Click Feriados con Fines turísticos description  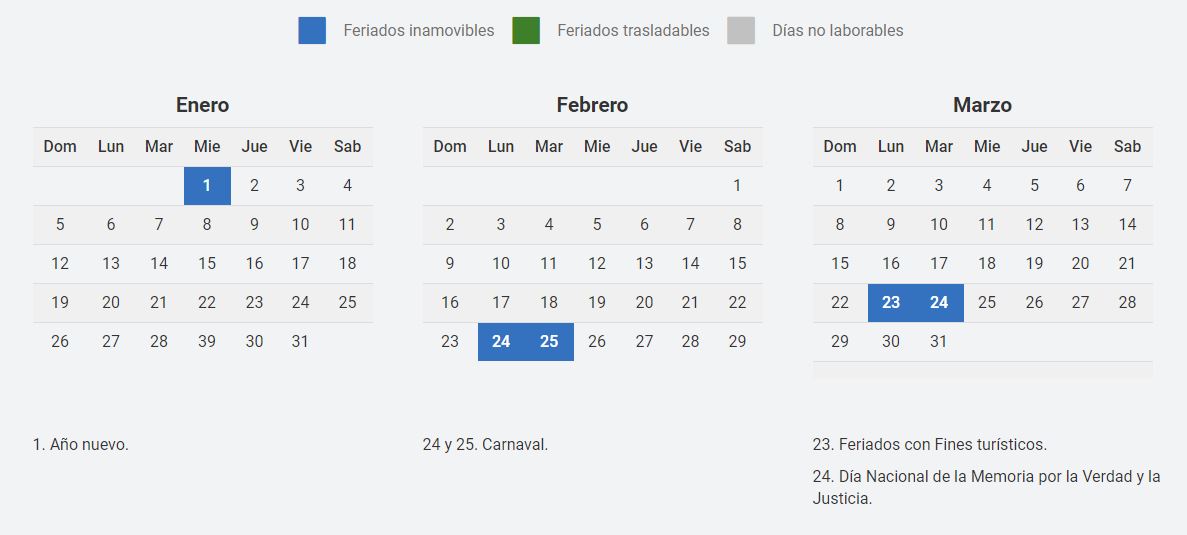point(929,445)
